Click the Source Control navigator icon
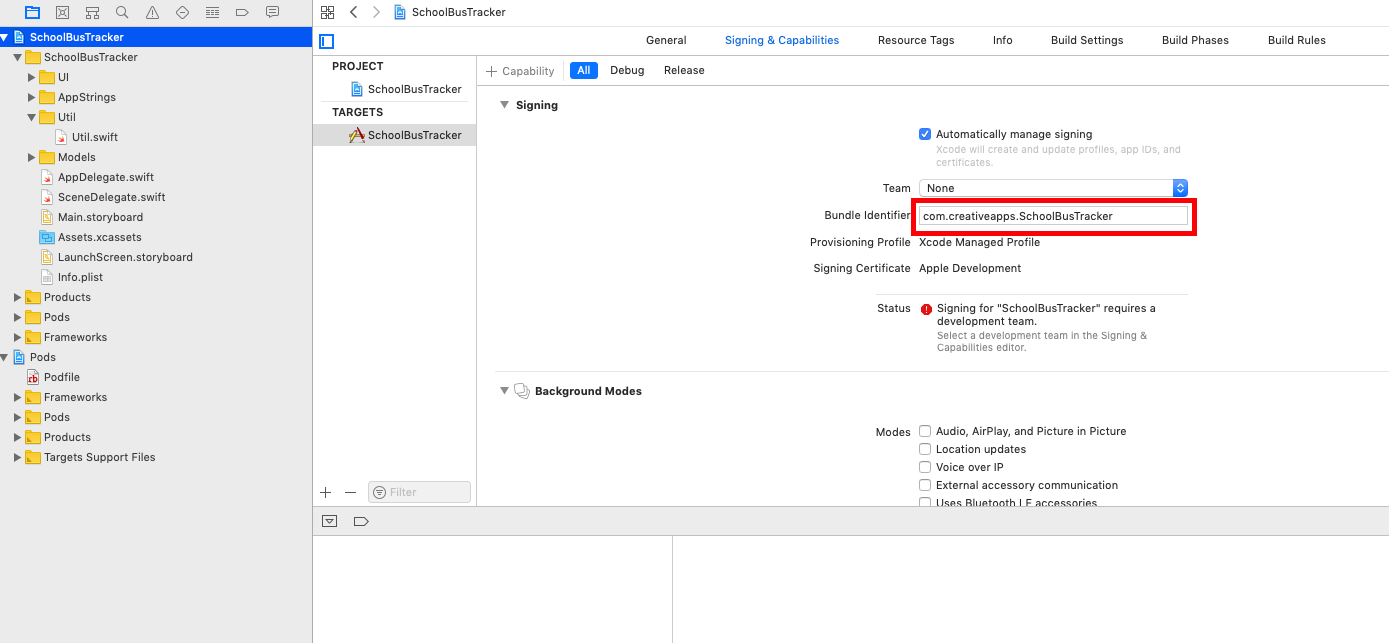Screen dimensions: 1389x643 pos(61,12)
